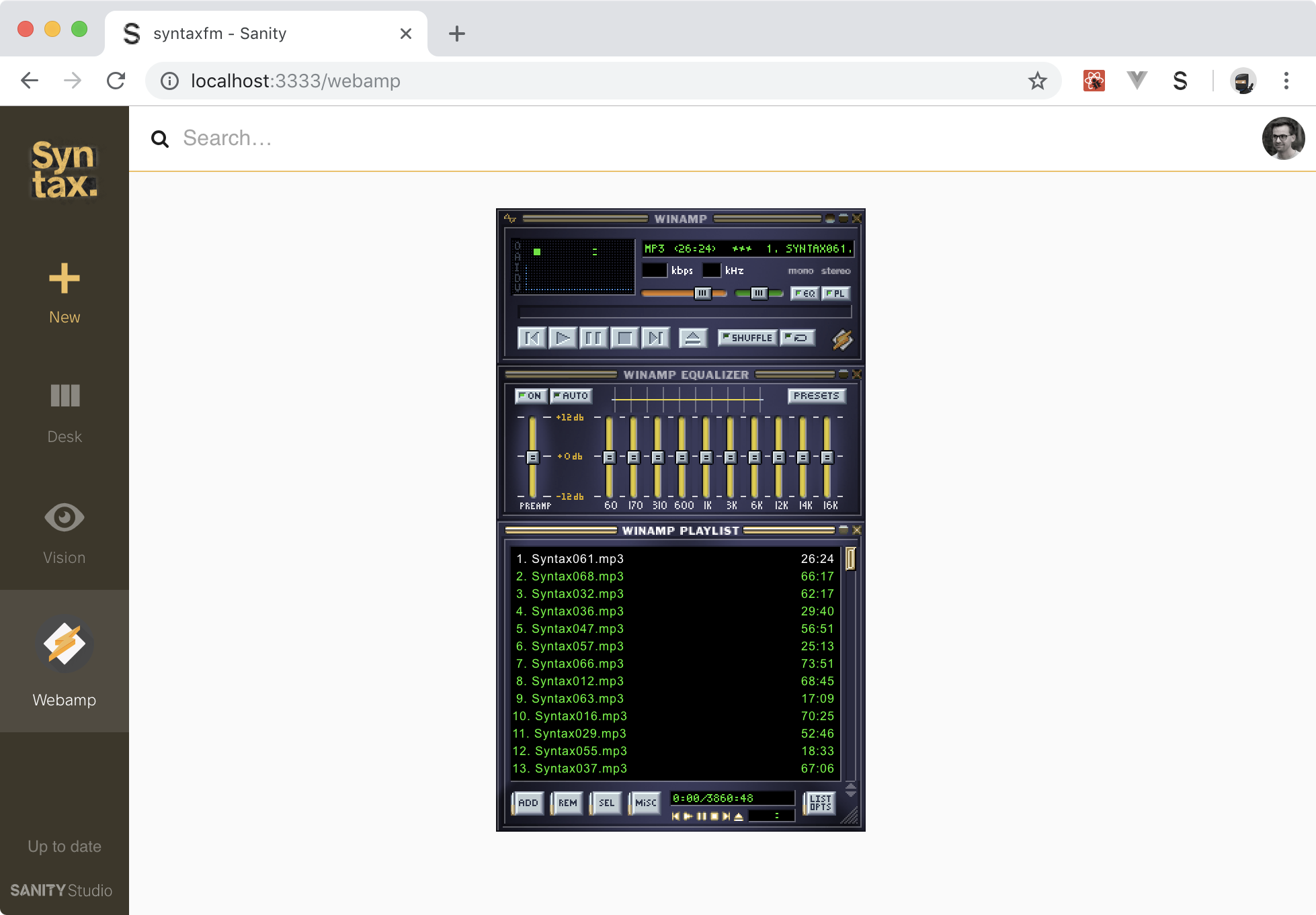This screenshot has width=1316, height=915.
Task: Click the playlist MISC button
Action: [x=645, y=803]
